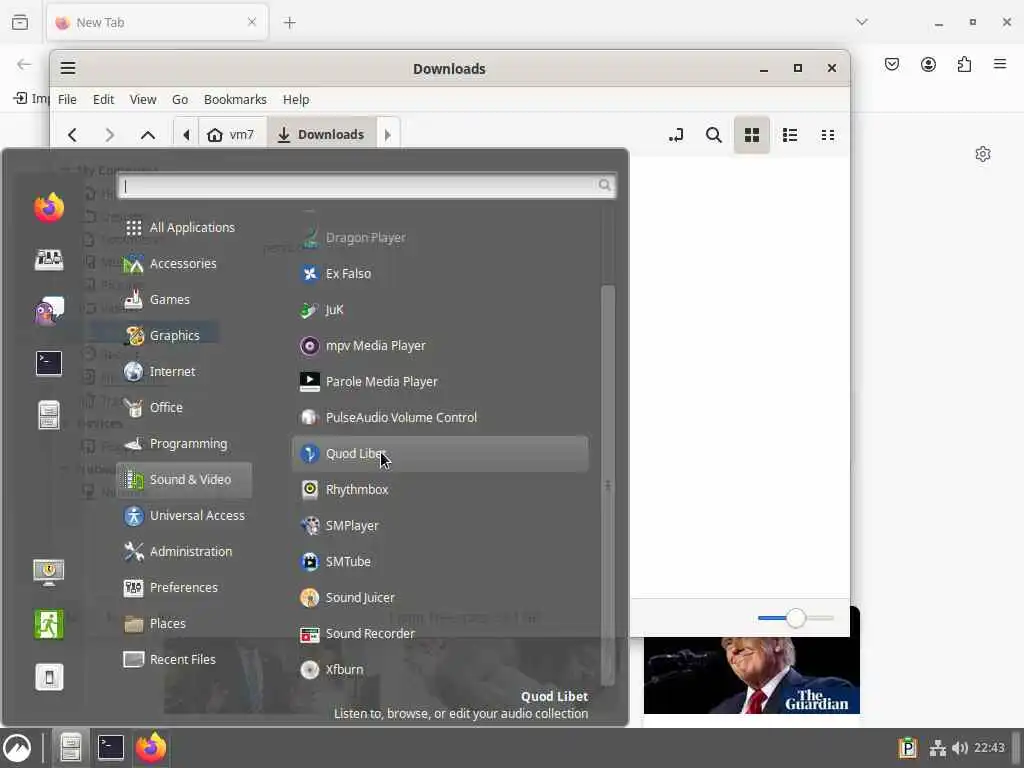This screenshot has width=1024, height=768.
Task: Click volume icon in system tray
Action: click(959, 748)
